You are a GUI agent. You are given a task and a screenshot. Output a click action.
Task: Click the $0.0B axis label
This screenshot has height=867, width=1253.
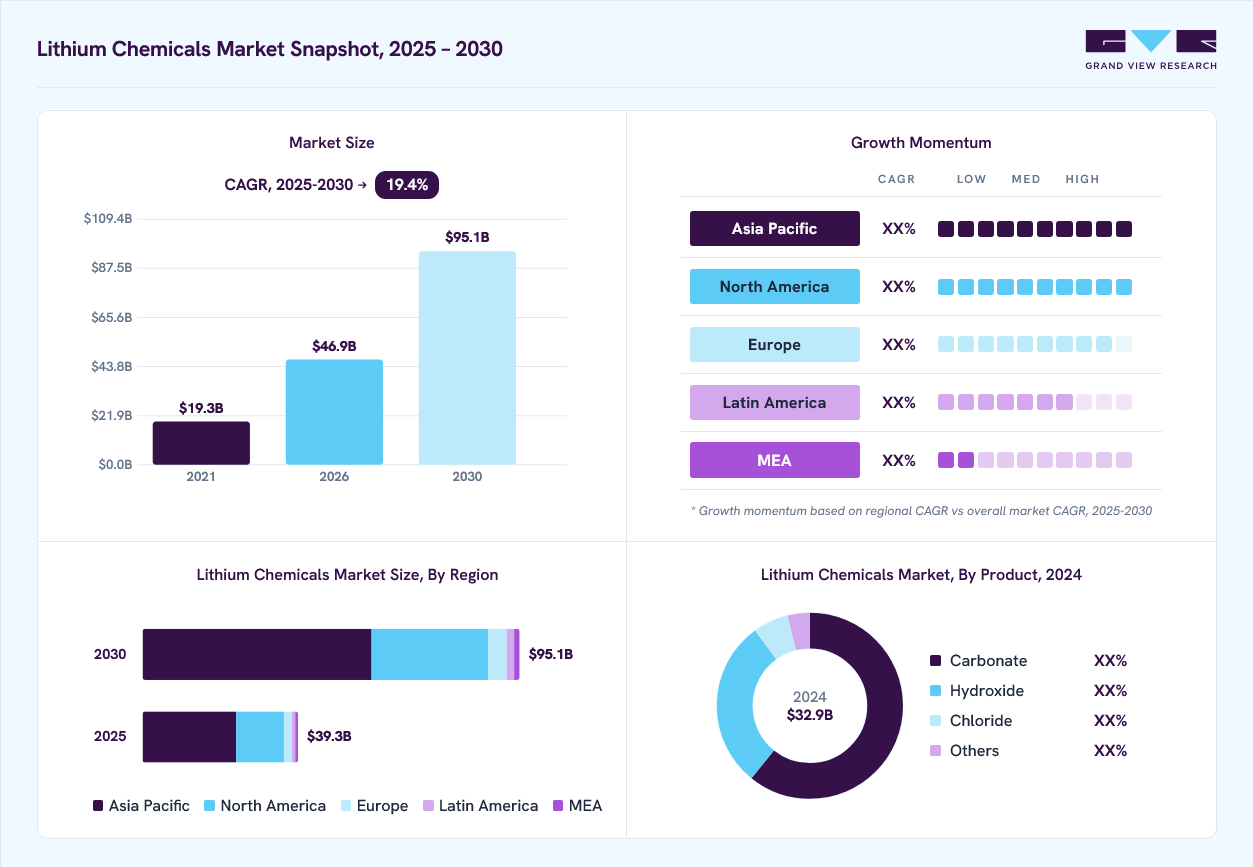tap(114, 464)
